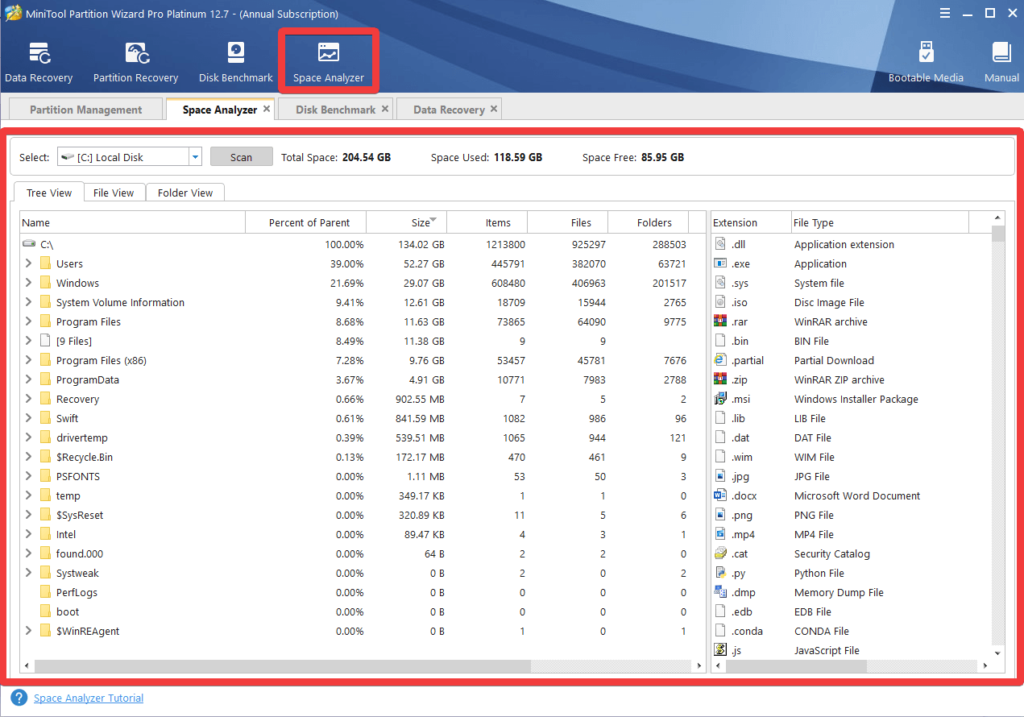The height and width of the screenshot is (717, 1024).
Task: Click the Users folder icon
Action: point(45,263)
